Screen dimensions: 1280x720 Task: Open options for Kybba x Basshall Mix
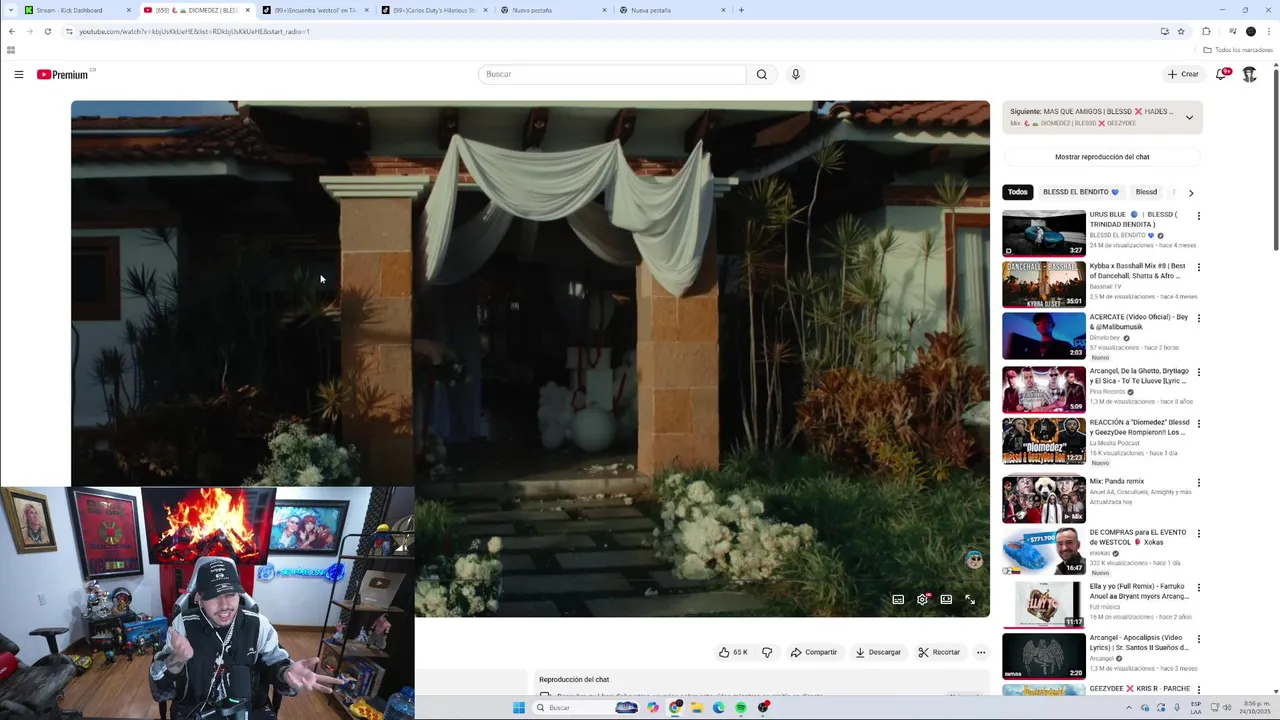(1198, 267)
